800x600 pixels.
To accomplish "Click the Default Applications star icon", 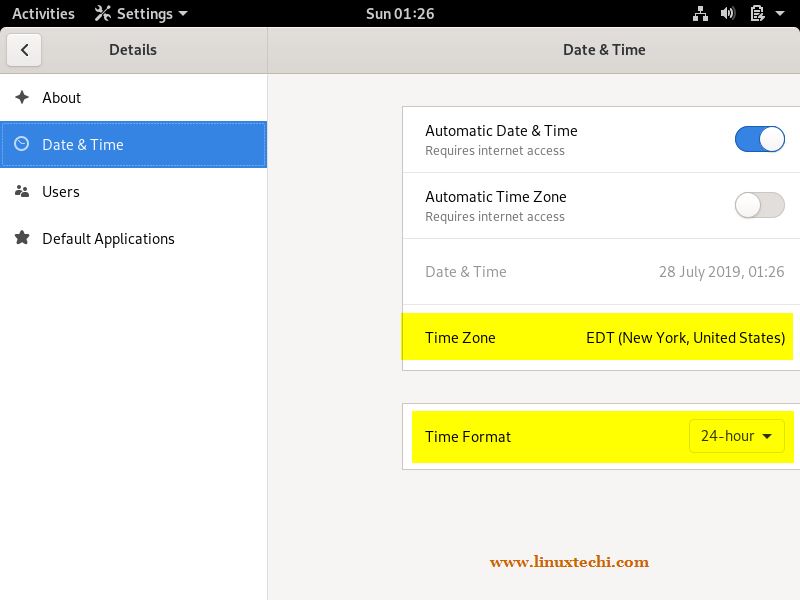I will pyautogui.click(x=22, y=238).
